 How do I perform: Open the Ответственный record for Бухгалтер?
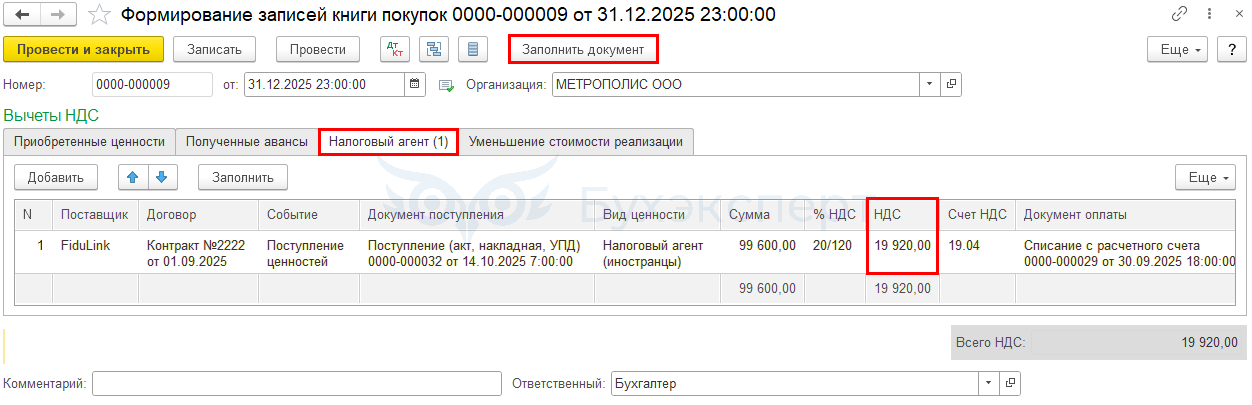1010,383
